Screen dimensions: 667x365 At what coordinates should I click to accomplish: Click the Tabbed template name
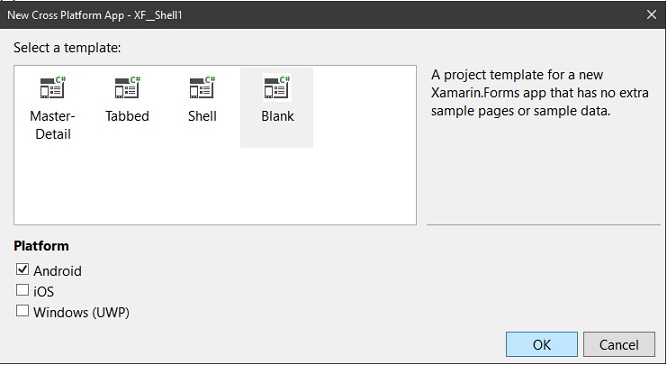click(127, 116)
